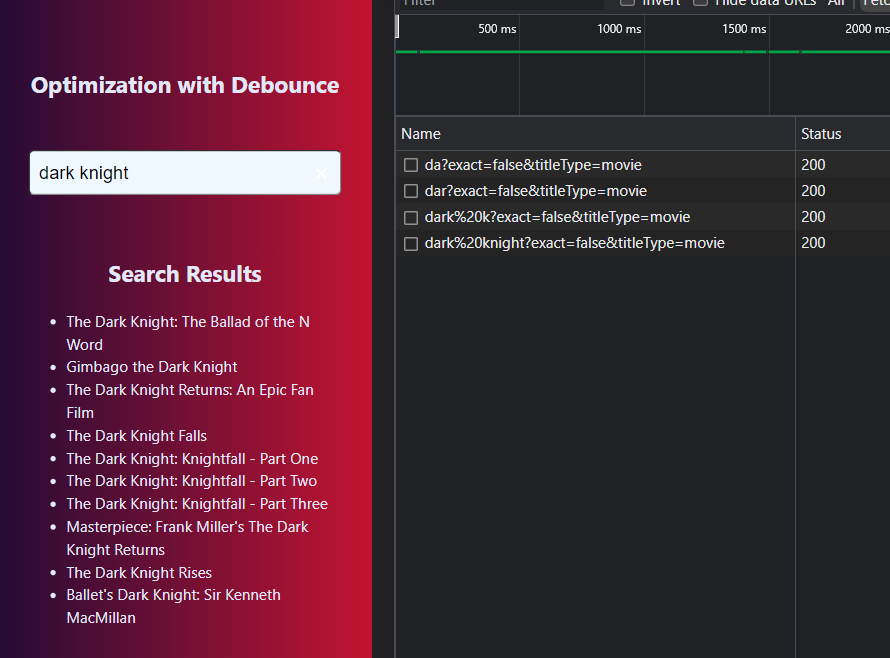The image size is (890, 658).
Task: Tick the checkbox for da?exact=false request
Action: tap(410, 165)
